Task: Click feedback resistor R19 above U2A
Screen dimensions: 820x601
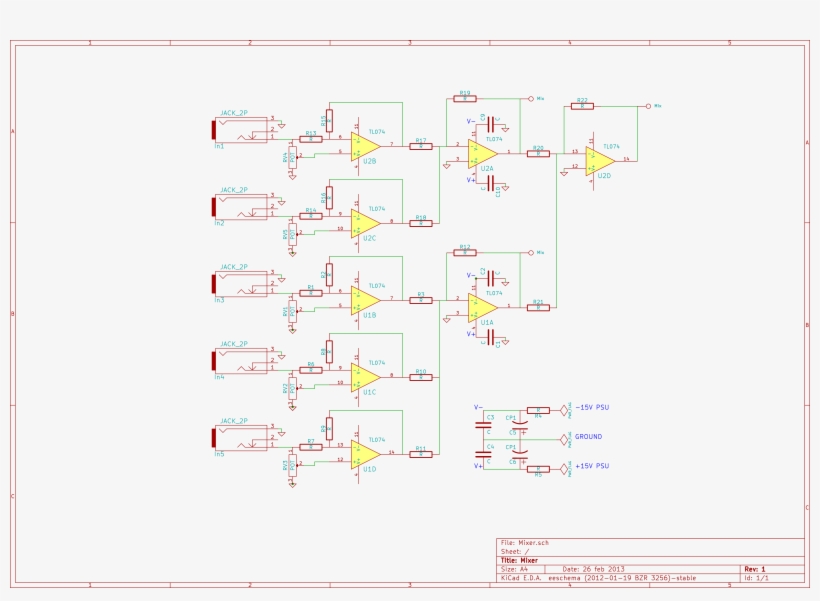Action: tap(465, 98)
